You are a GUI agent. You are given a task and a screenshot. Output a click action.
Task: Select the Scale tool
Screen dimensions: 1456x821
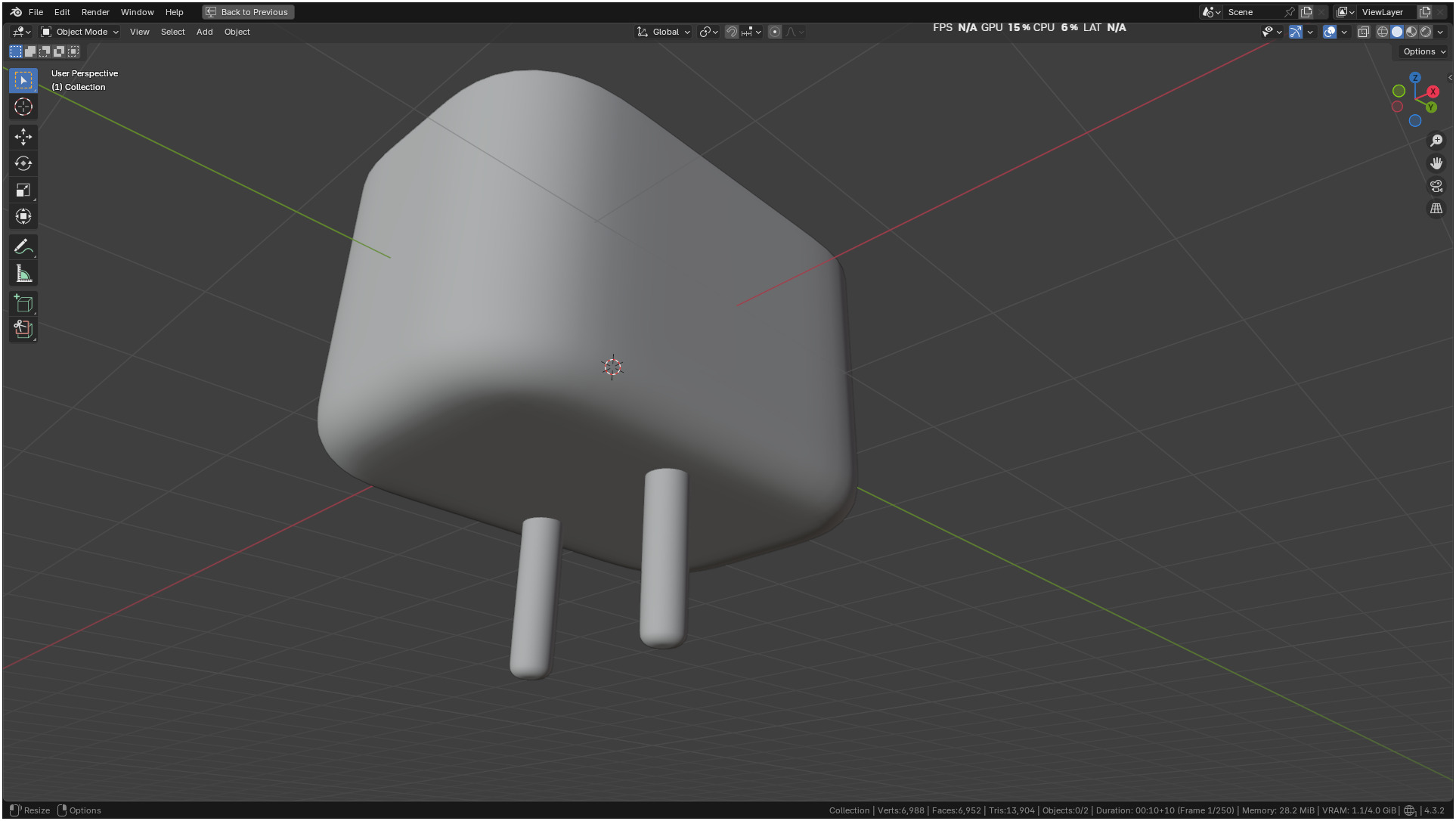tap(23, 190)
